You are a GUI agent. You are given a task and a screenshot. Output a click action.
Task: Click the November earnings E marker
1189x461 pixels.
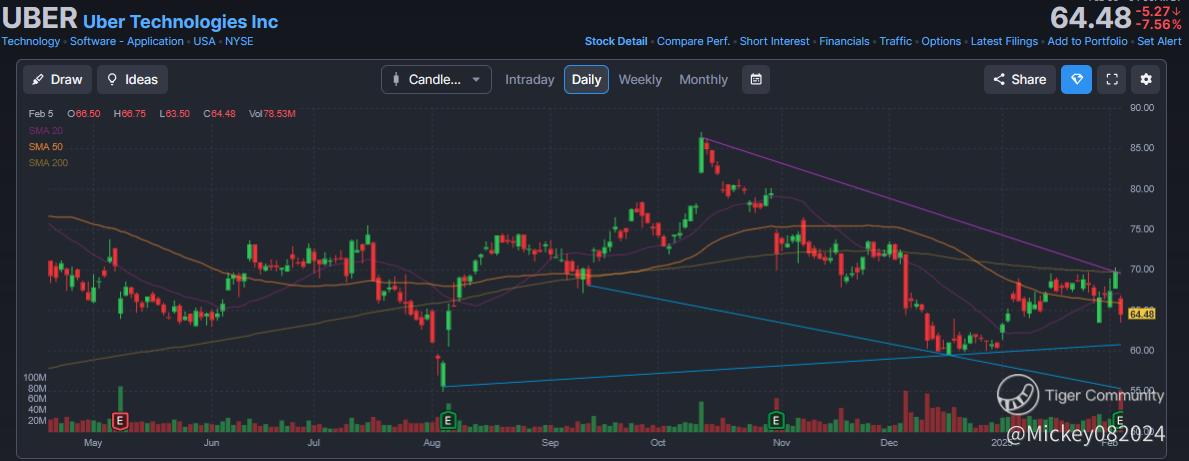(x=776, y=419)
